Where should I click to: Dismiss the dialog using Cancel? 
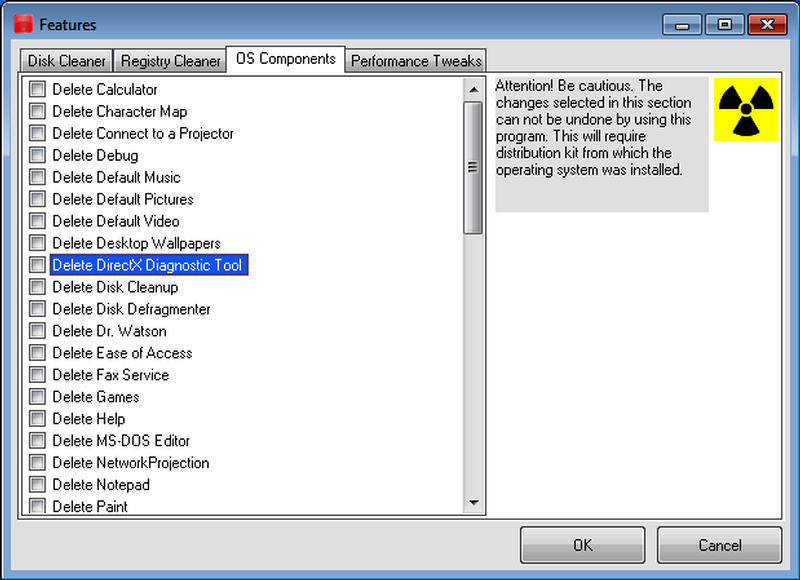[719, 545]
